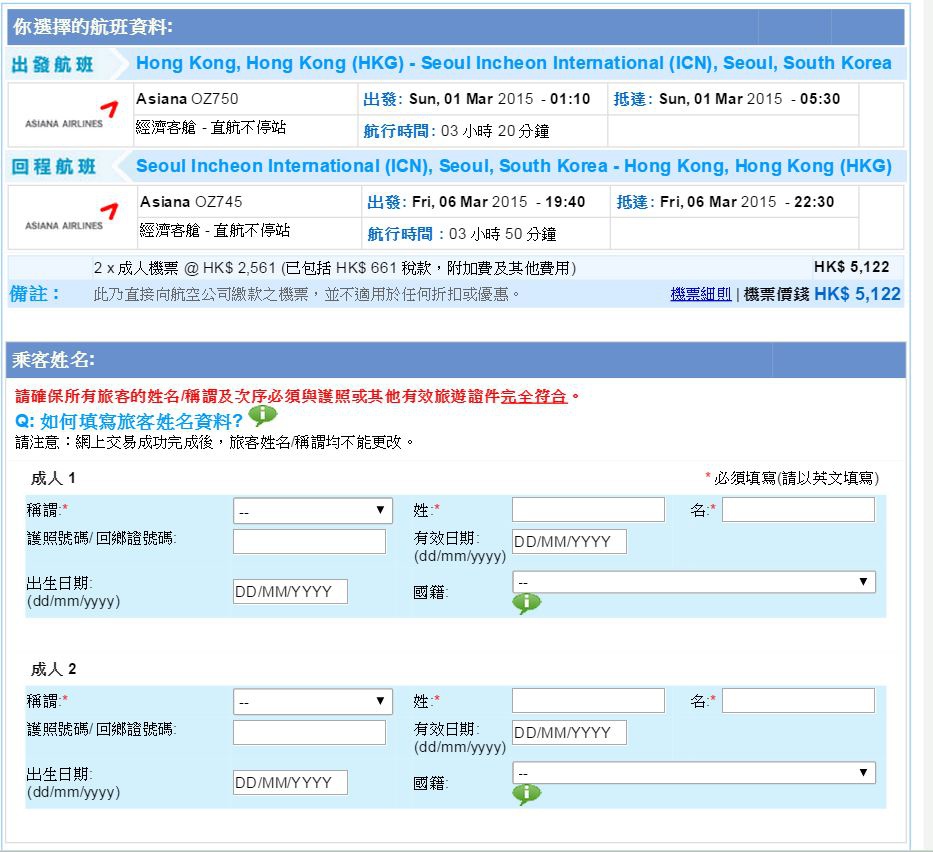Expand the 國籍 nationality dropdown for 成人 1
Screen dimensions: 933x852
694,582
